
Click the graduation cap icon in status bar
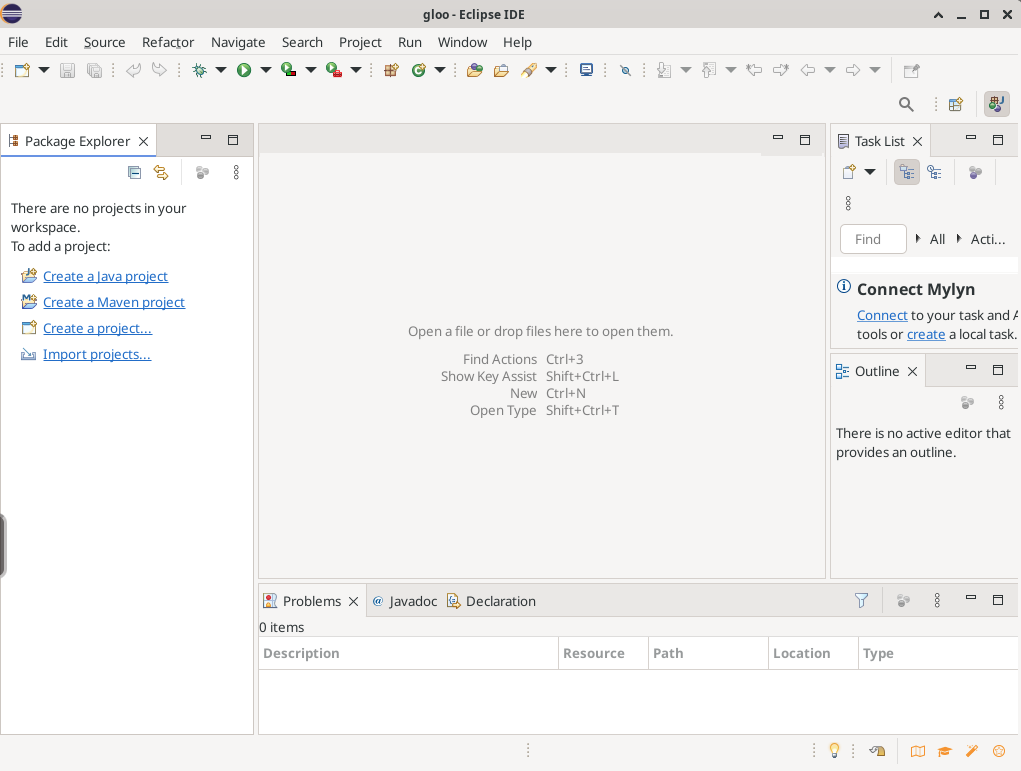(945, 751)
